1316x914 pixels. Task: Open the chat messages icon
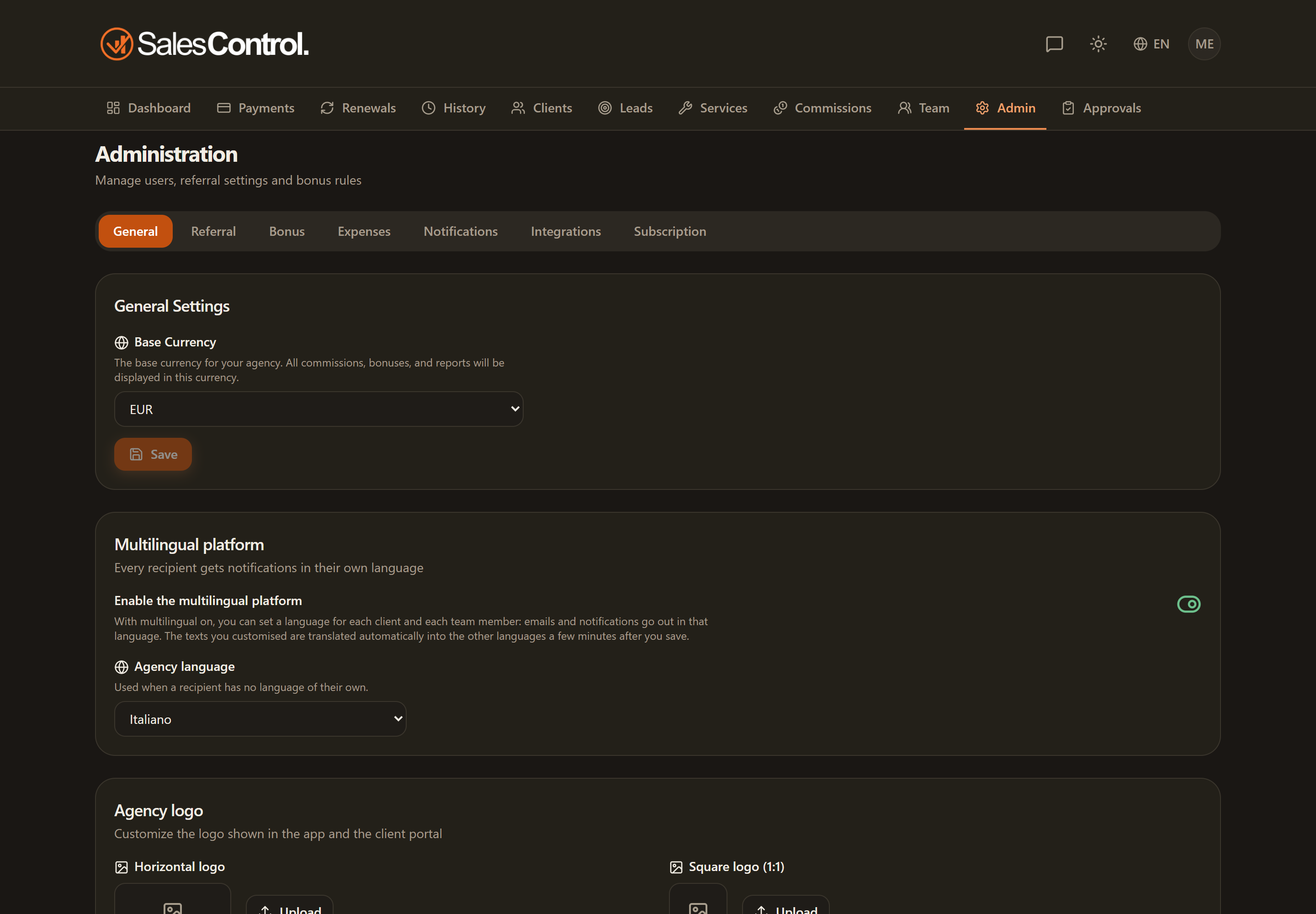pos(1054,44)
